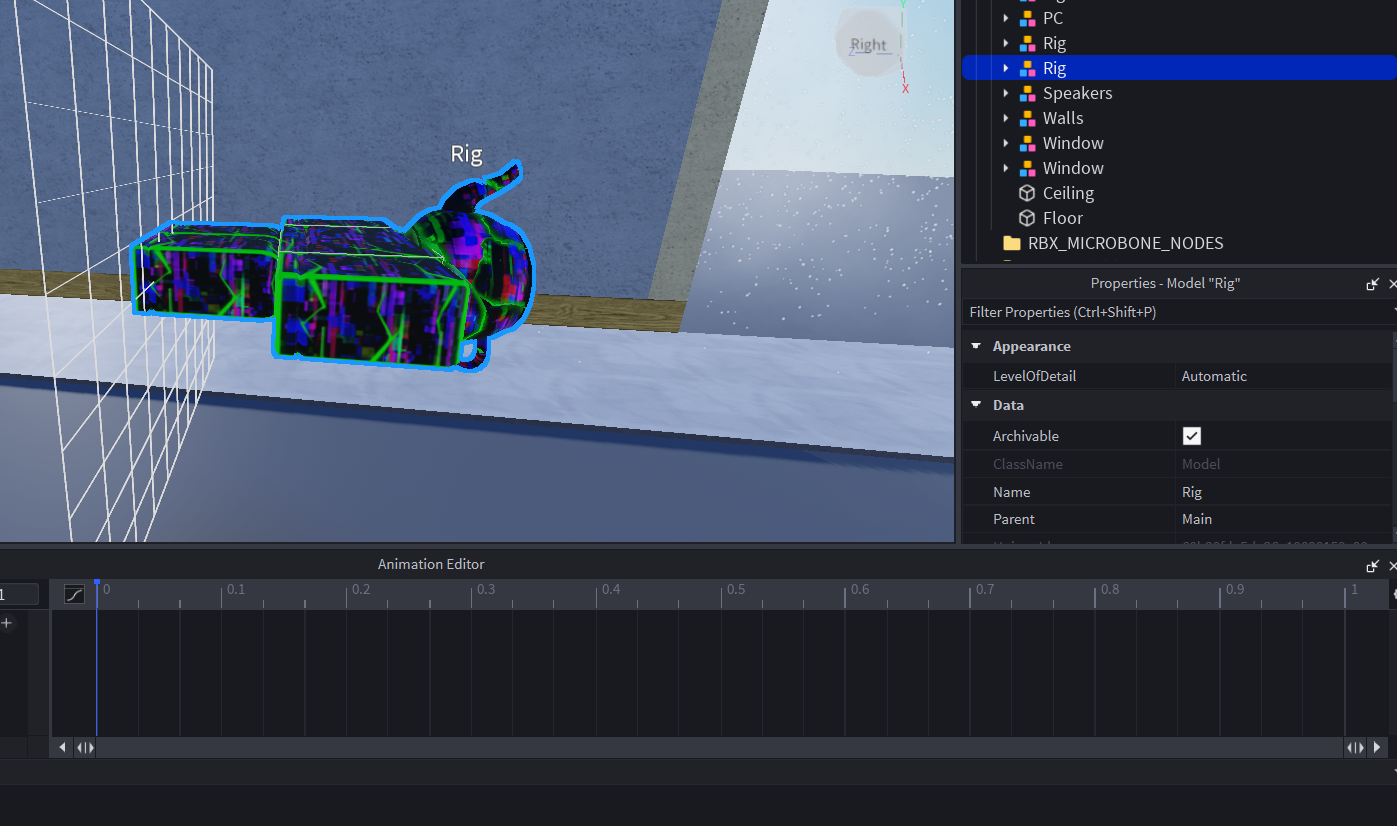Expand the Speakers tree node

pyautogui.click(x=1005, y=93)
